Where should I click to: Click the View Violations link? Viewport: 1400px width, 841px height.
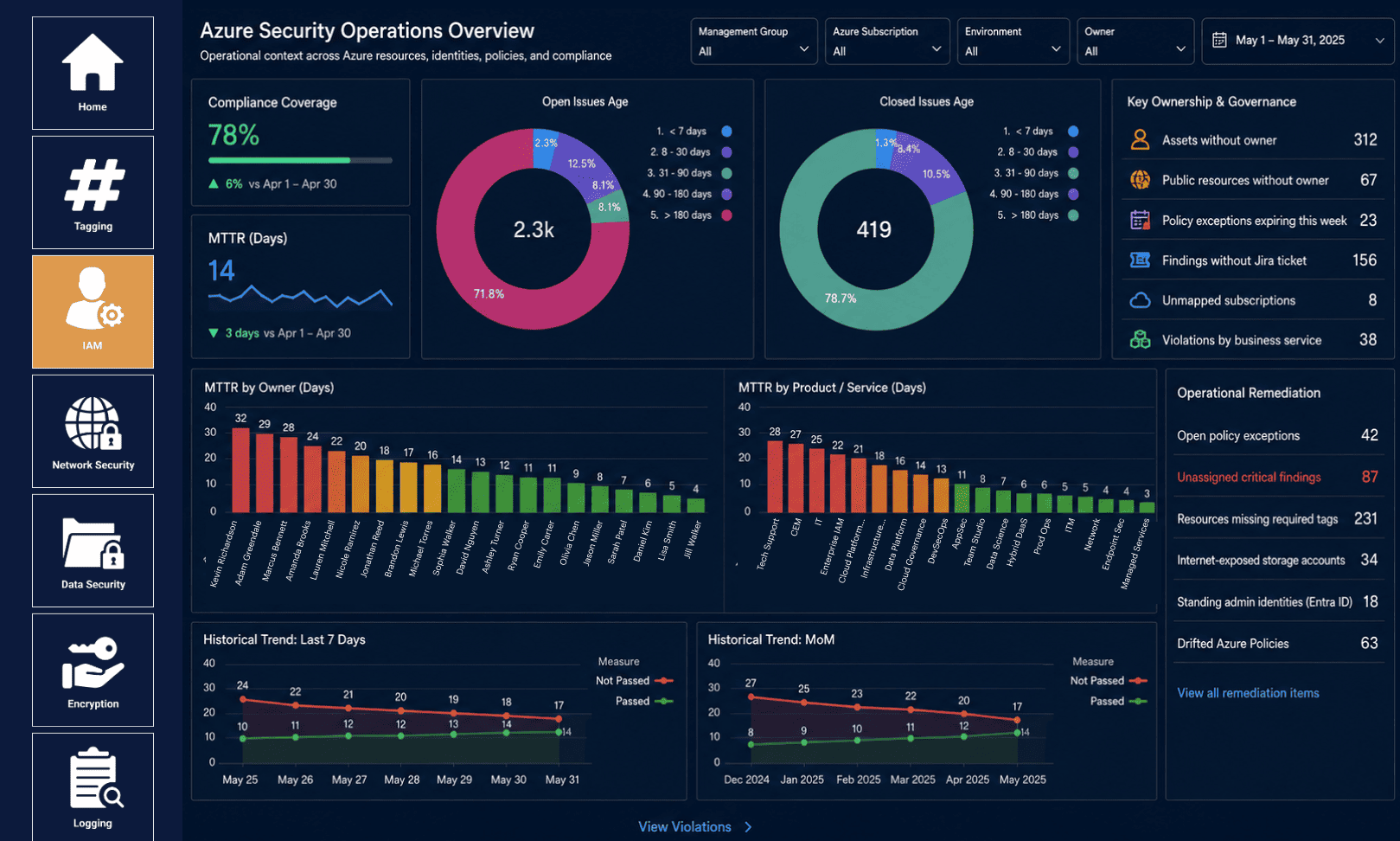click(x=685, y=827)
